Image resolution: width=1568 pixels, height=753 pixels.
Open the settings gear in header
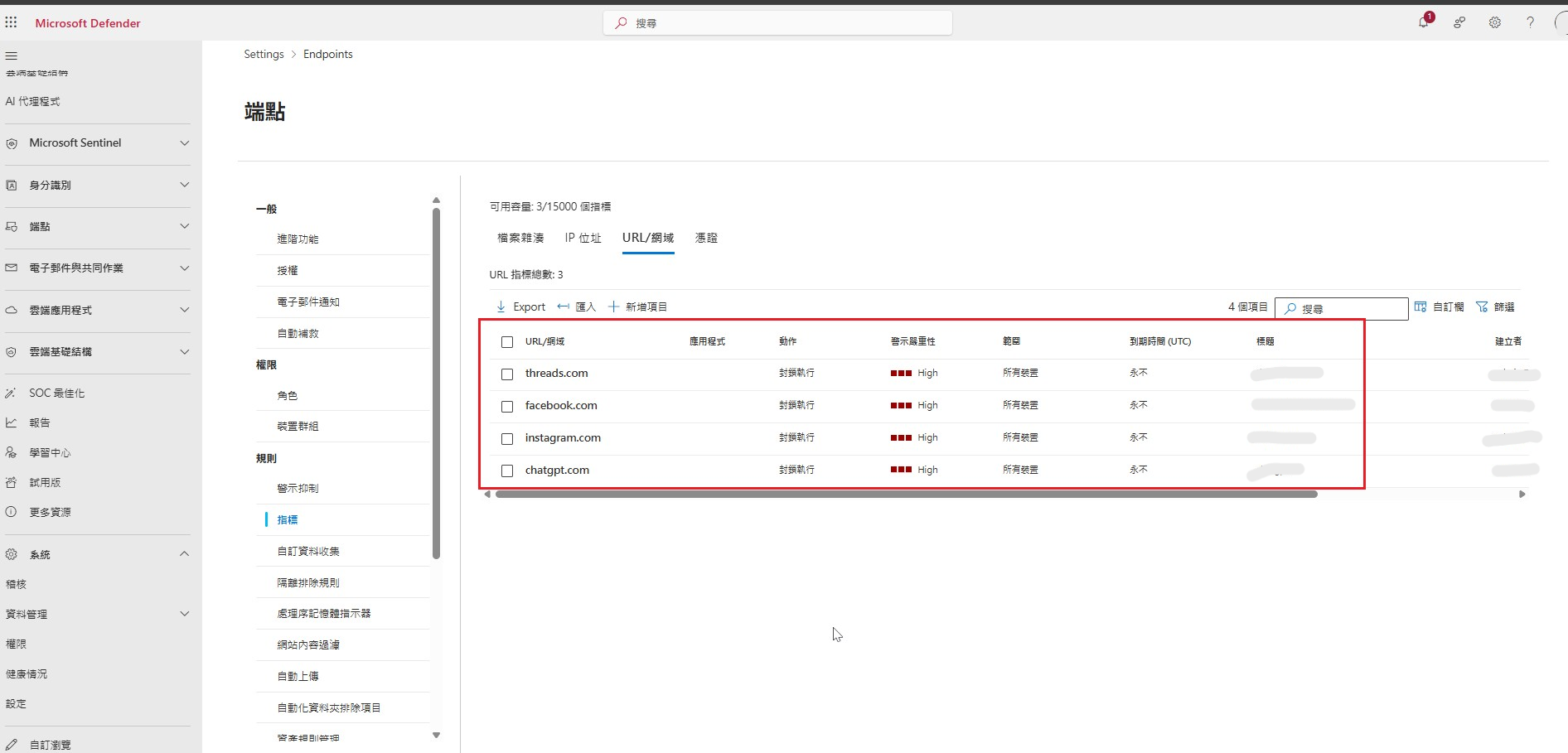[x=1495, y=22]
